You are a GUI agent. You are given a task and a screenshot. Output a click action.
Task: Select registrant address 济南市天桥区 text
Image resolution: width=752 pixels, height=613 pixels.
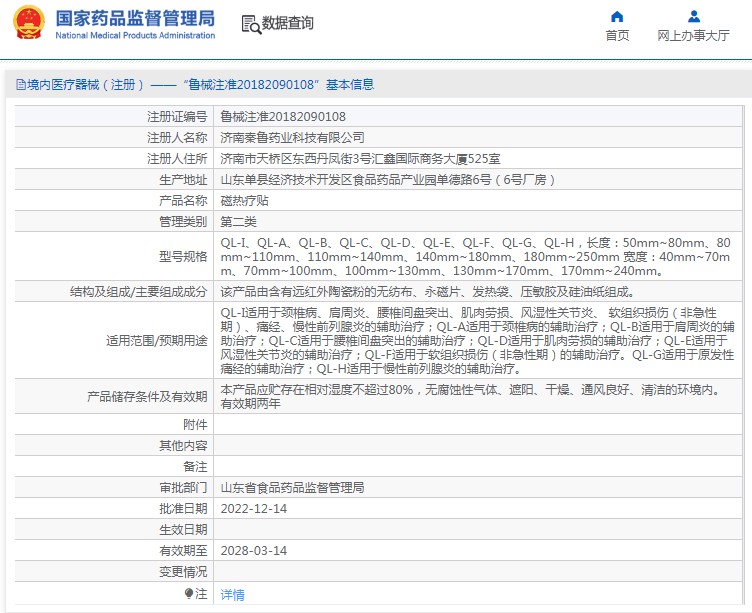360,159
